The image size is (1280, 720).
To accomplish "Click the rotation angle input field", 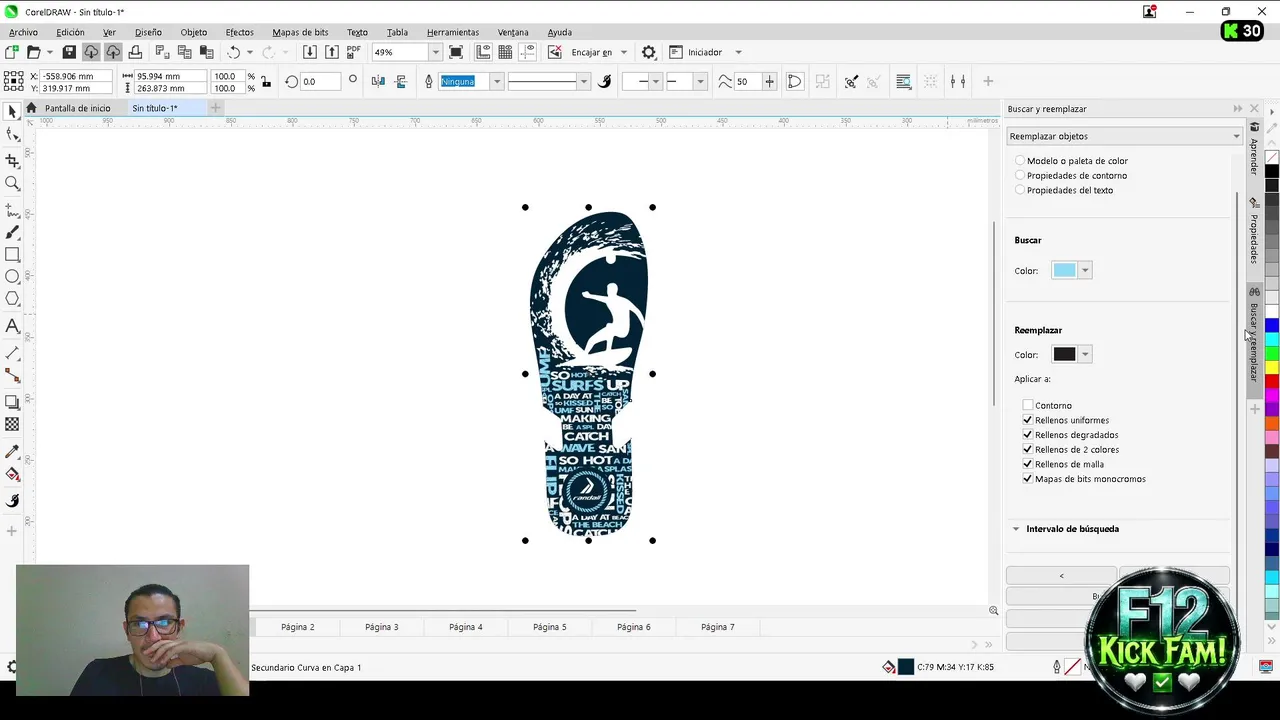I will point(320,81).
